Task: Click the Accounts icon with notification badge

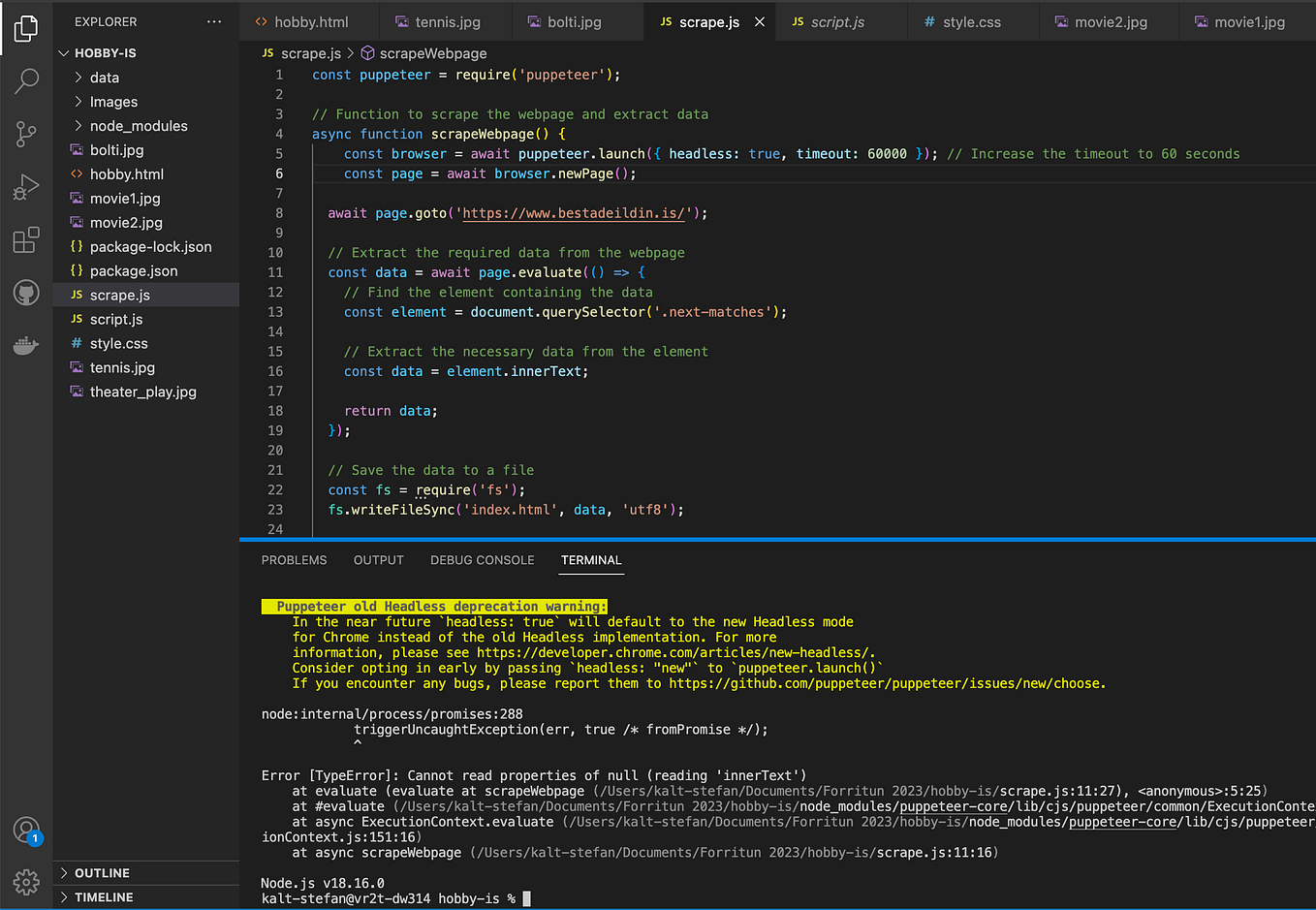Action: tap(26, 831)
